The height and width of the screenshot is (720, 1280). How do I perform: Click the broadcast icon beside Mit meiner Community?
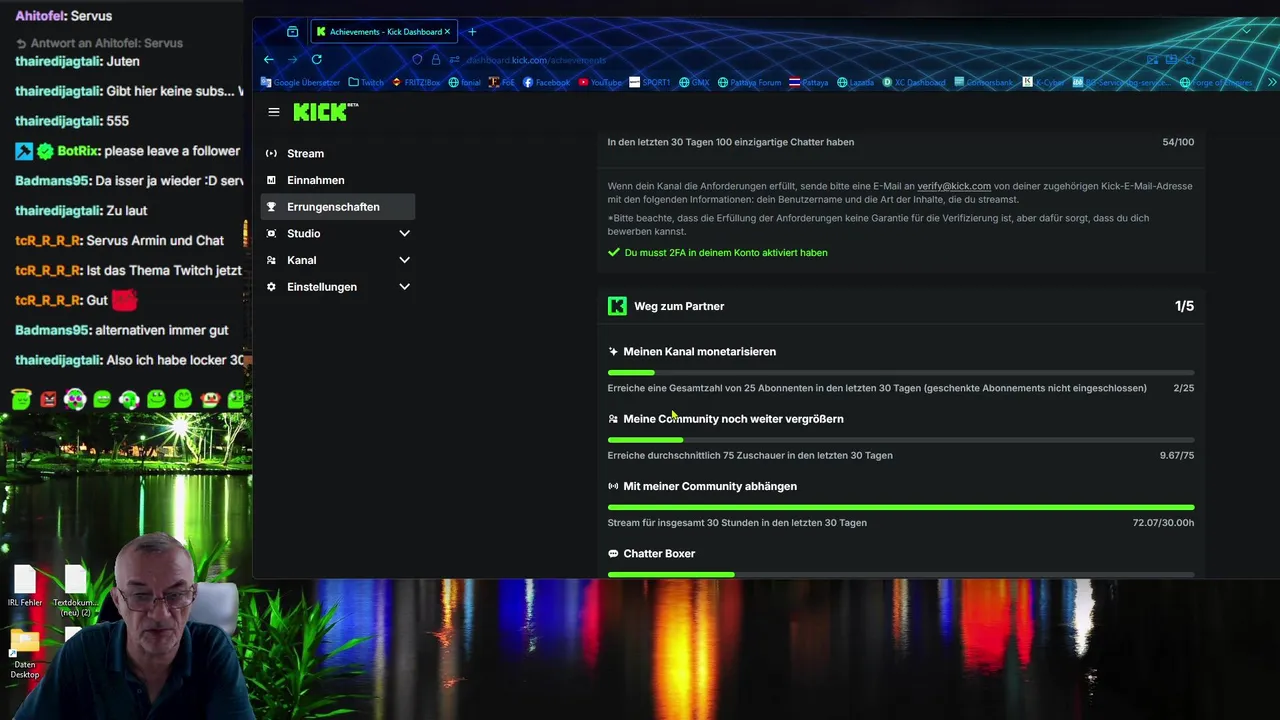click(613, 486)
